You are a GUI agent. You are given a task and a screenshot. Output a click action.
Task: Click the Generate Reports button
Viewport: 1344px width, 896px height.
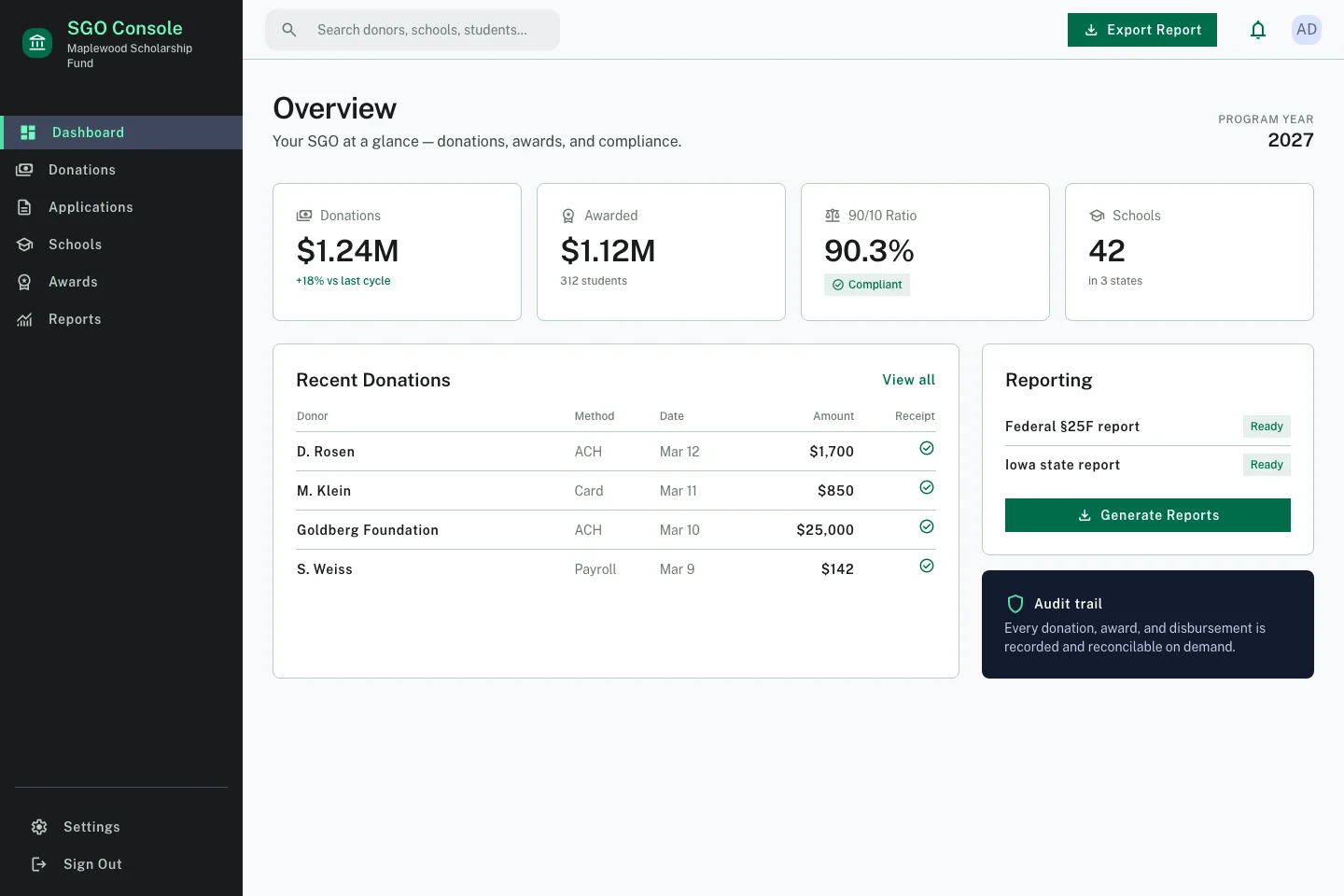click(x=1148, y=515)
